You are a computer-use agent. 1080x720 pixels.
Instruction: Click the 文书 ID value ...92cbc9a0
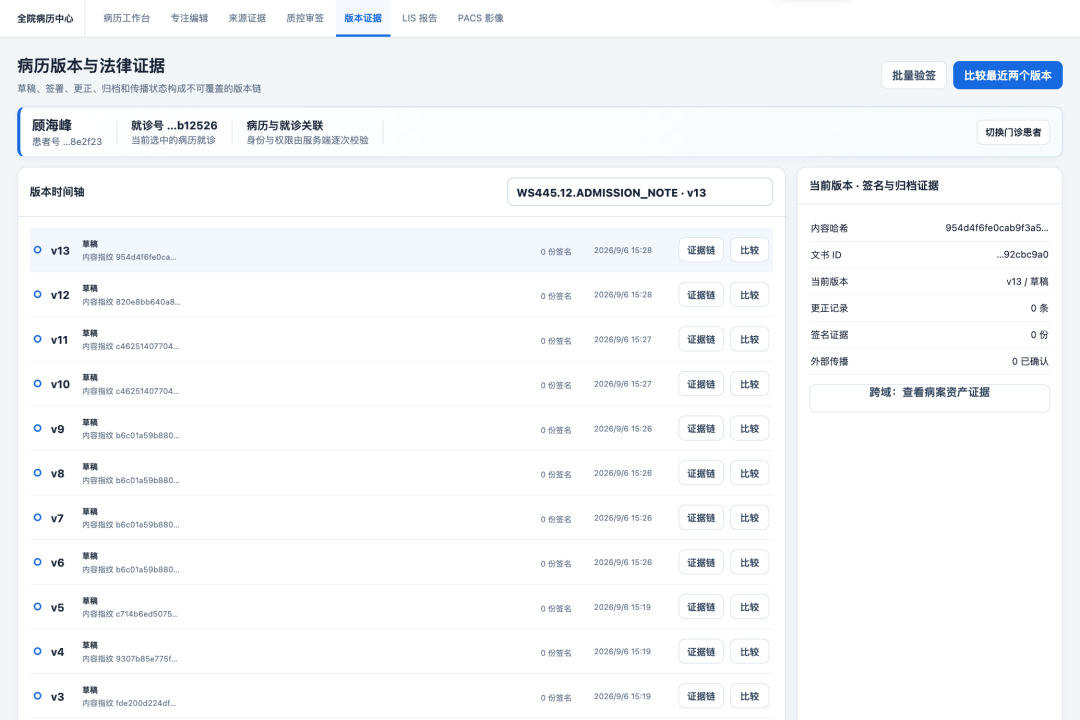pyautogui.click(x=1022, y=255)
